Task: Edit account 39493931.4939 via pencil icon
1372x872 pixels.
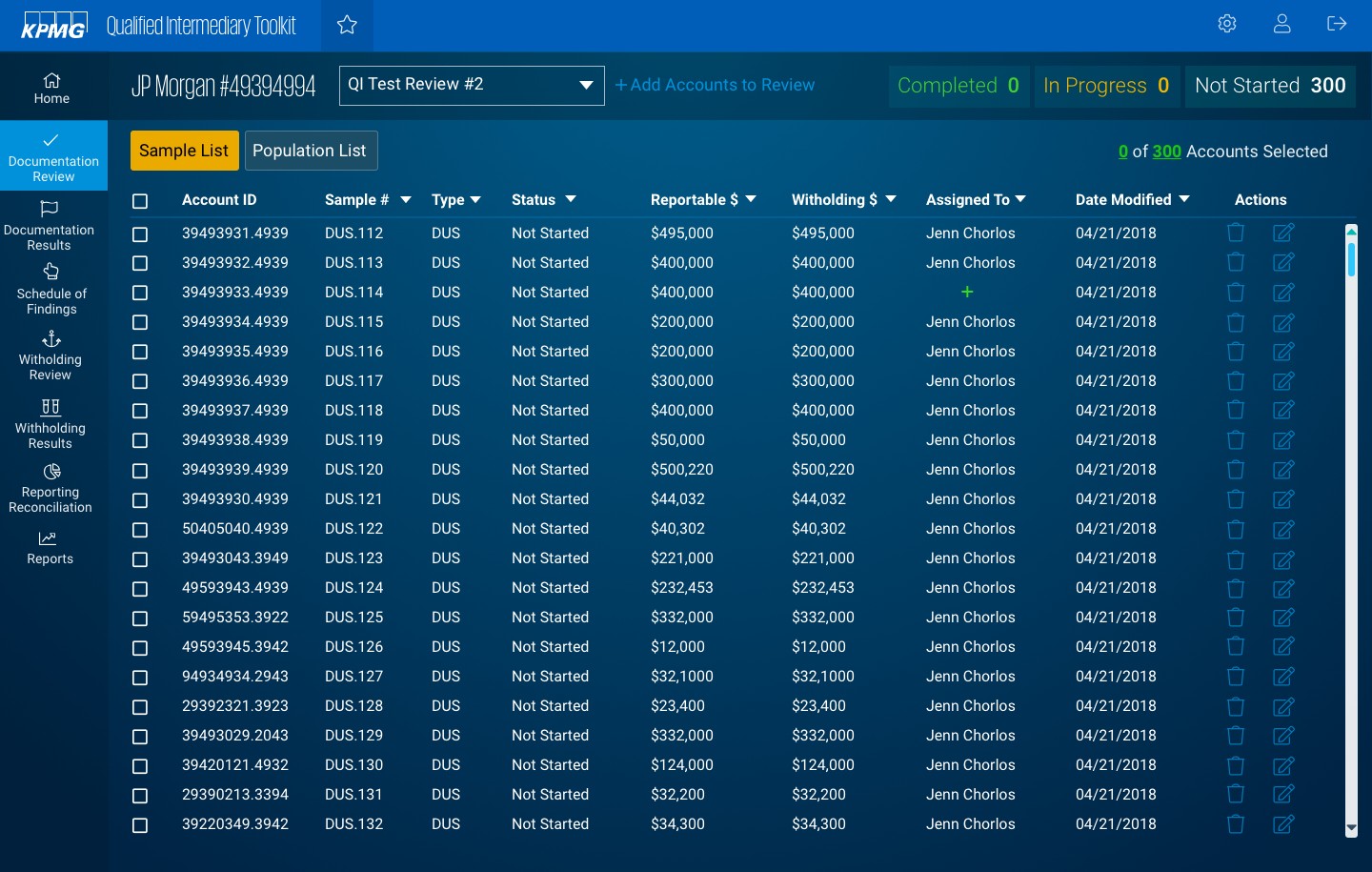Action: coord(1283,233)
